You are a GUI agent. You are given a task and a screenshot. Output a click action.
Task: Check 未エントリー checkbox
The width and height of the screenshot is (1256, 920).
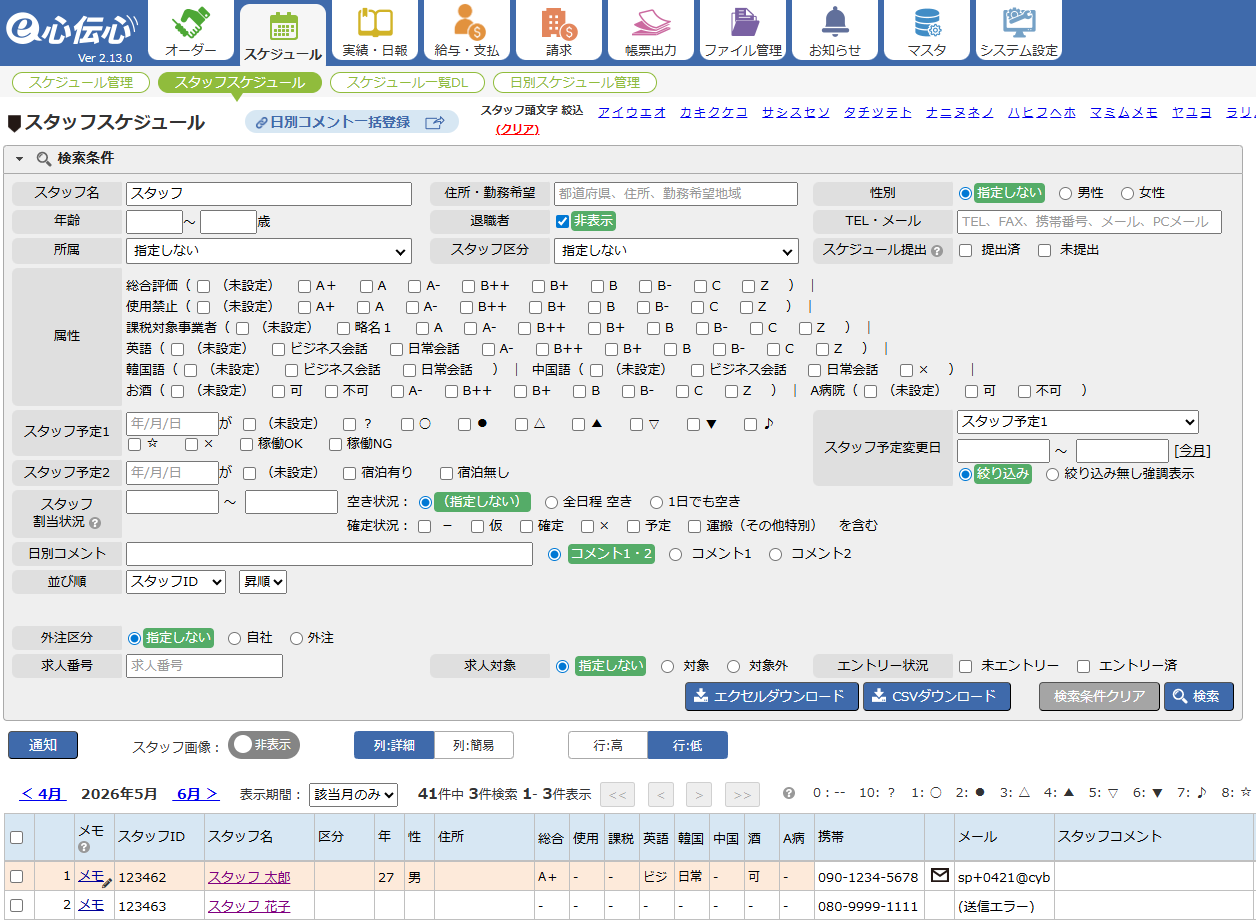965,666
